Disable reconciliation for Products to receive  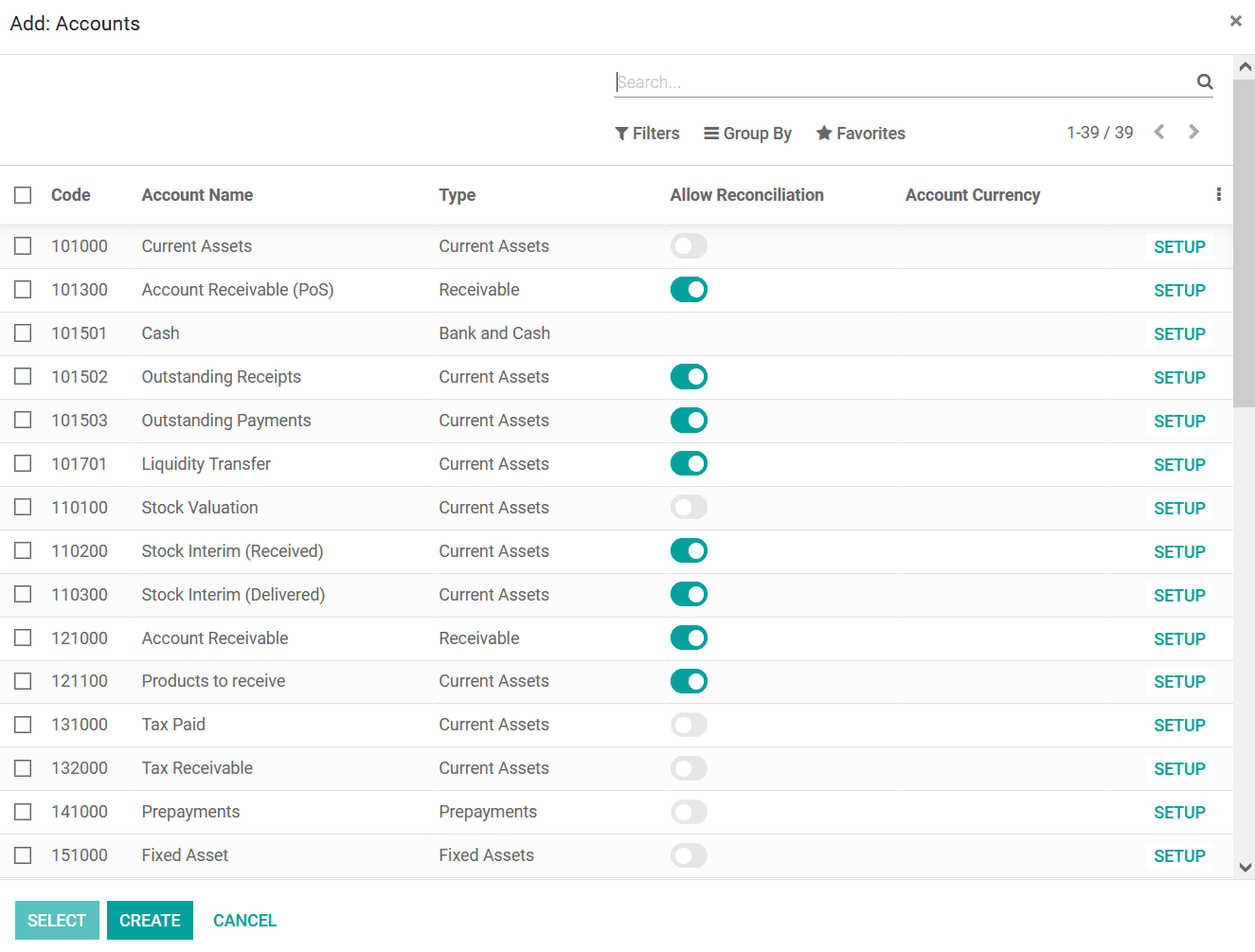(689, 681)
